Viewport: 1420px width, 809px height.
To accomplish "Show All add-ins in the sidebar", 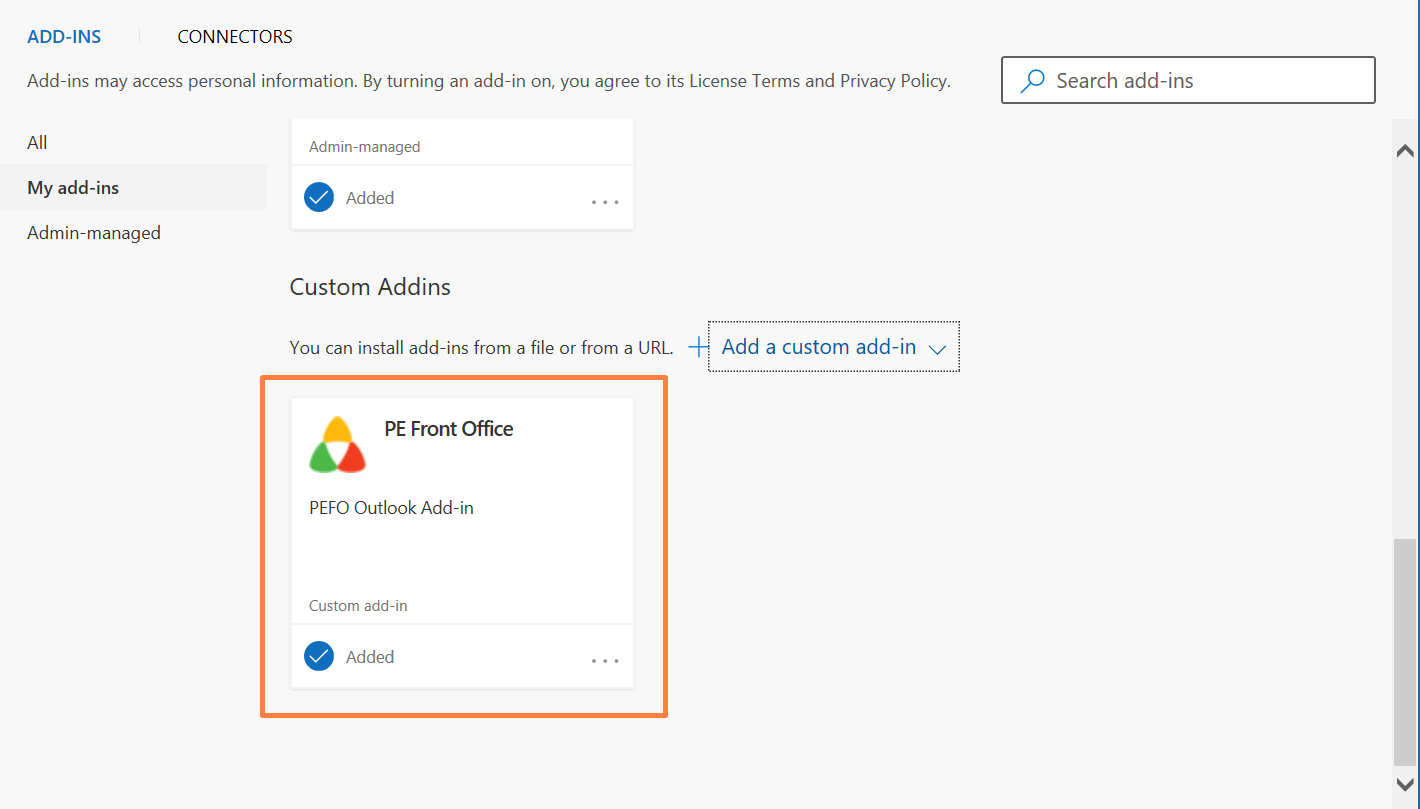I will tap(38, 143).
